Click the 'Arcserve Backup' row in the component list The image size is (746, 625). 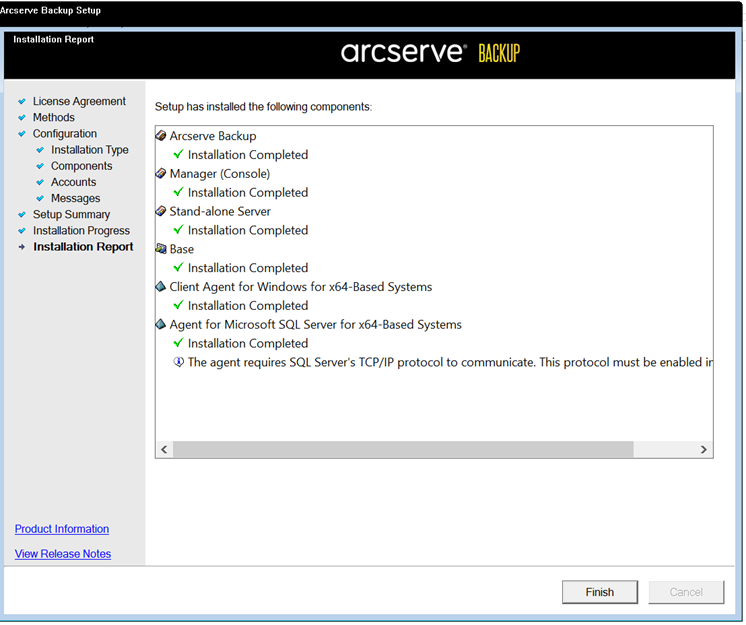tap(213, 136)
